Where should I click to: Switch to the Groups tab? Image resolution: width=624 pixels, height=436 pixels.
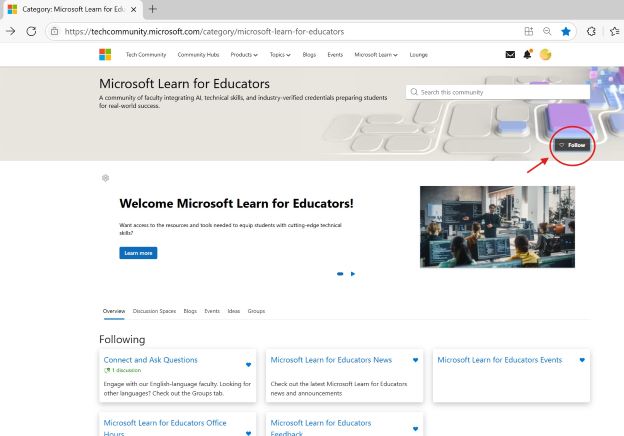pyautogui.click(x=256, y=311)
